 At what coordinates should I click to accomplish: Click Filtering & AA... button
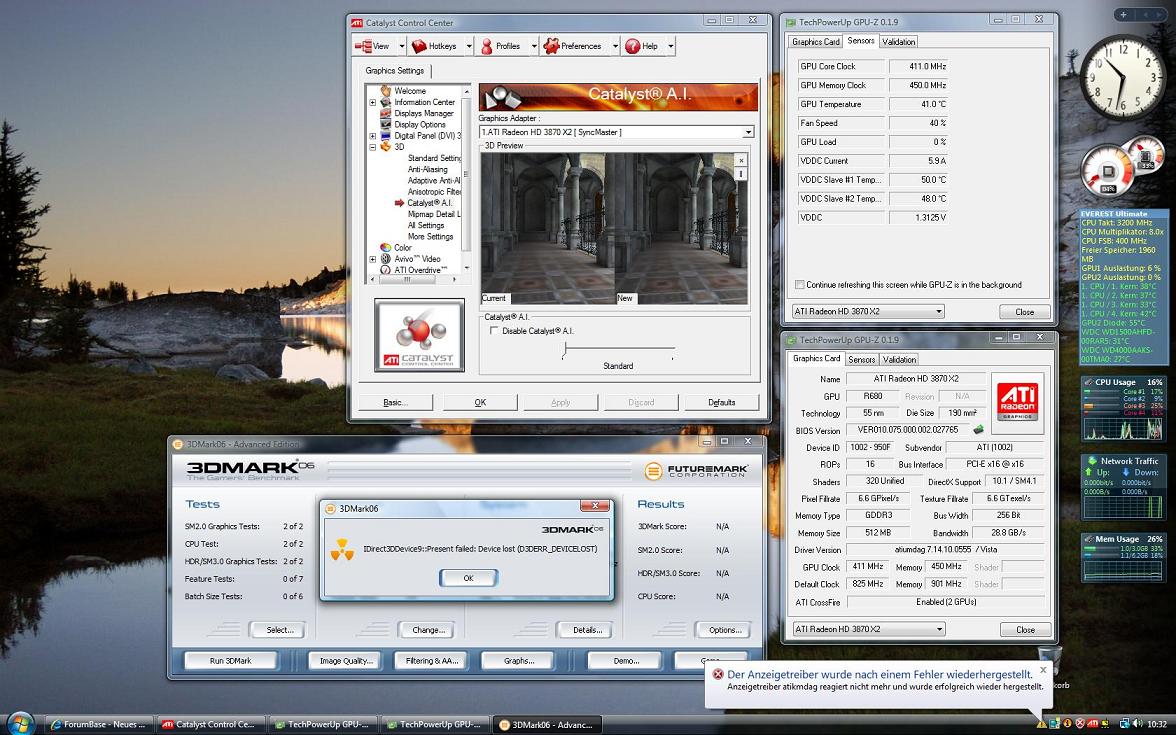tap(432, 661)
